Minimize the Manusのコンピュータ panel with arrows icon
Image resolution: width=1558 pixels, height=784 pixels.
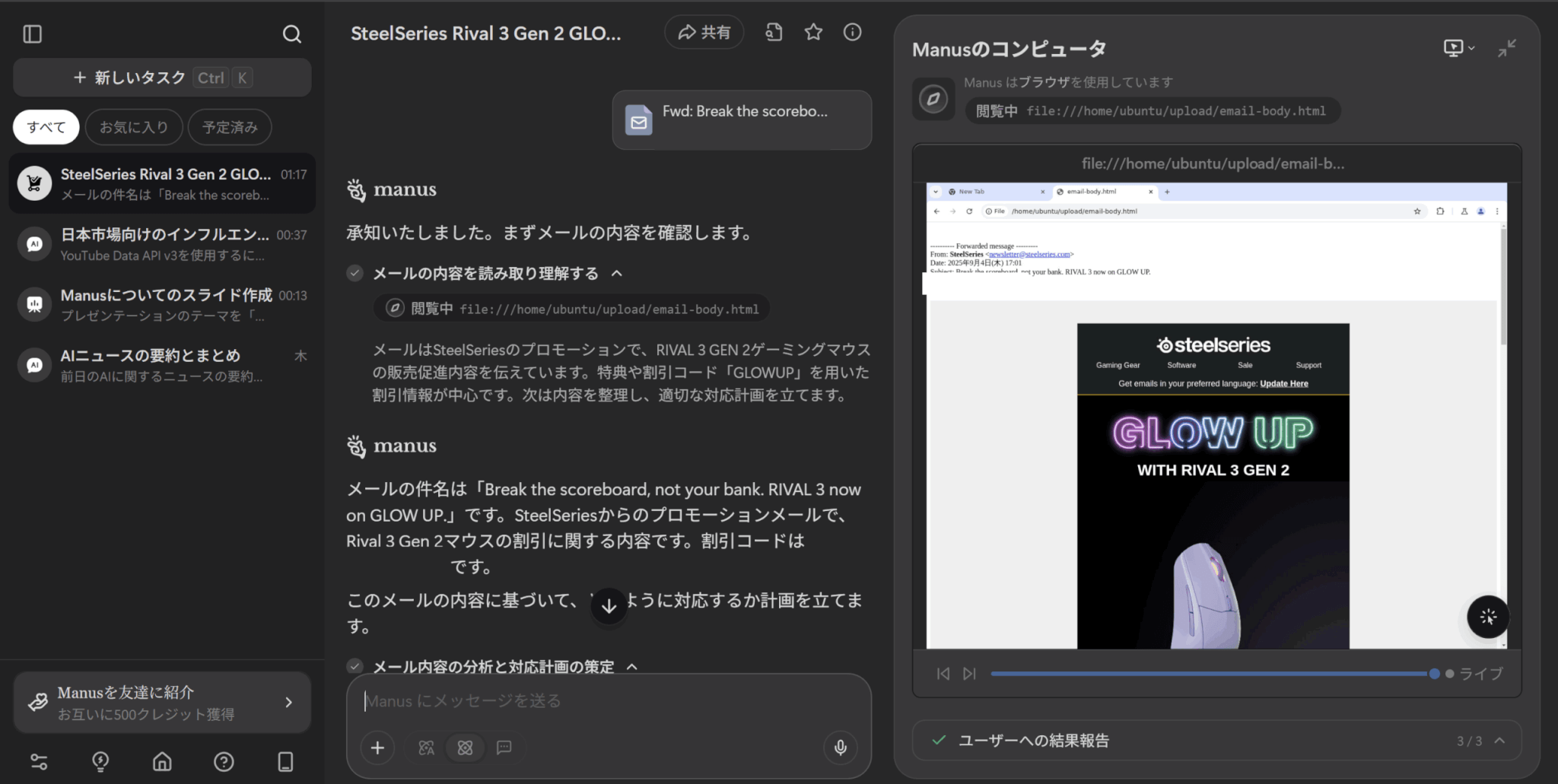pos(1507,49)
